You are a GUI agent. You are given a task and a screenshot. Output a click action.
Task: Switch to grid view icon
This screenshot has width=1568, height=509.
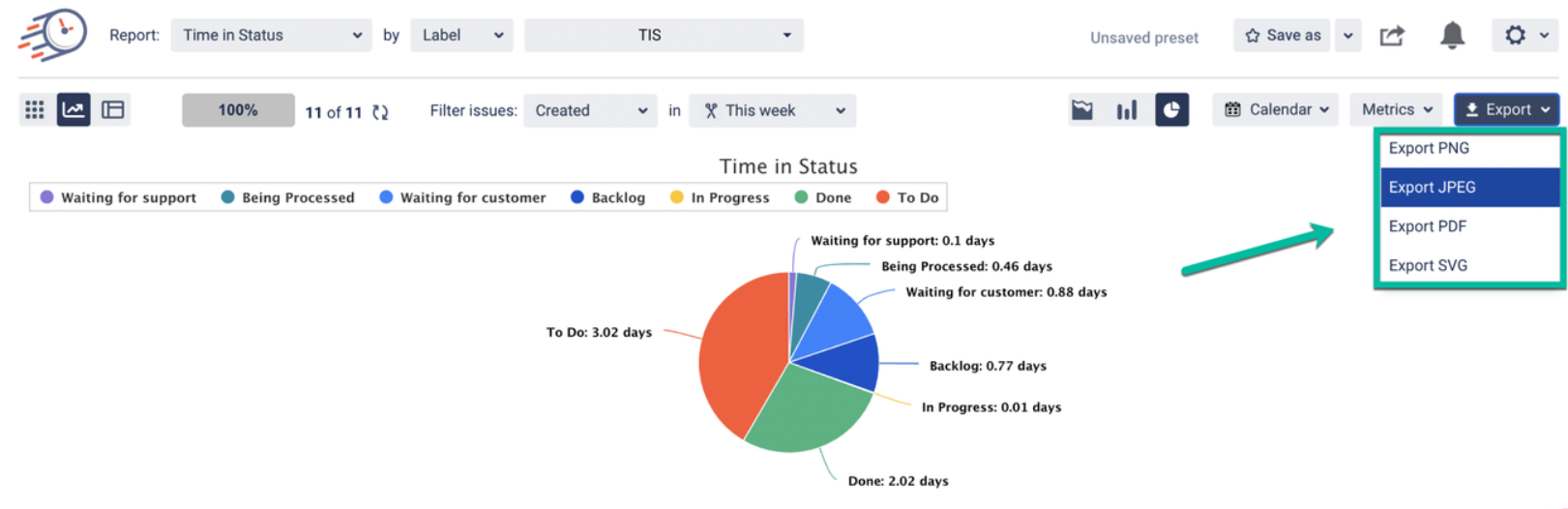(x=35, y=109)
